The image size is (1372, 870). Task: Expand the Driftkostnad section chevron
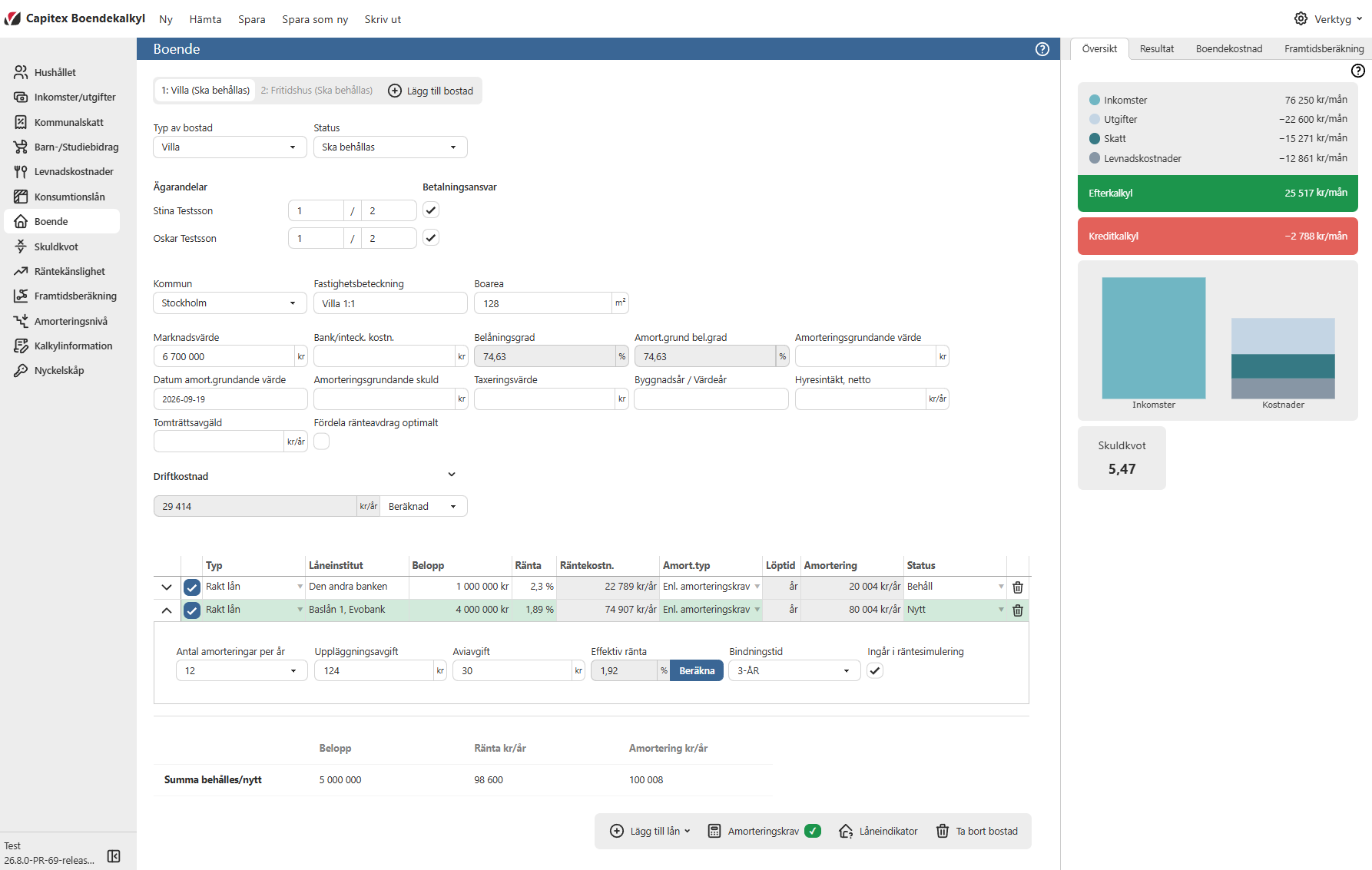click(452, 475)
